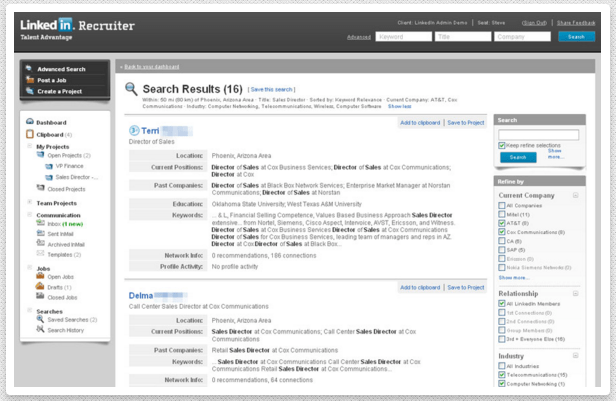Click the Templates envelope icon
The width and height of the screenshot is (616, 401).
click(40, 254)
